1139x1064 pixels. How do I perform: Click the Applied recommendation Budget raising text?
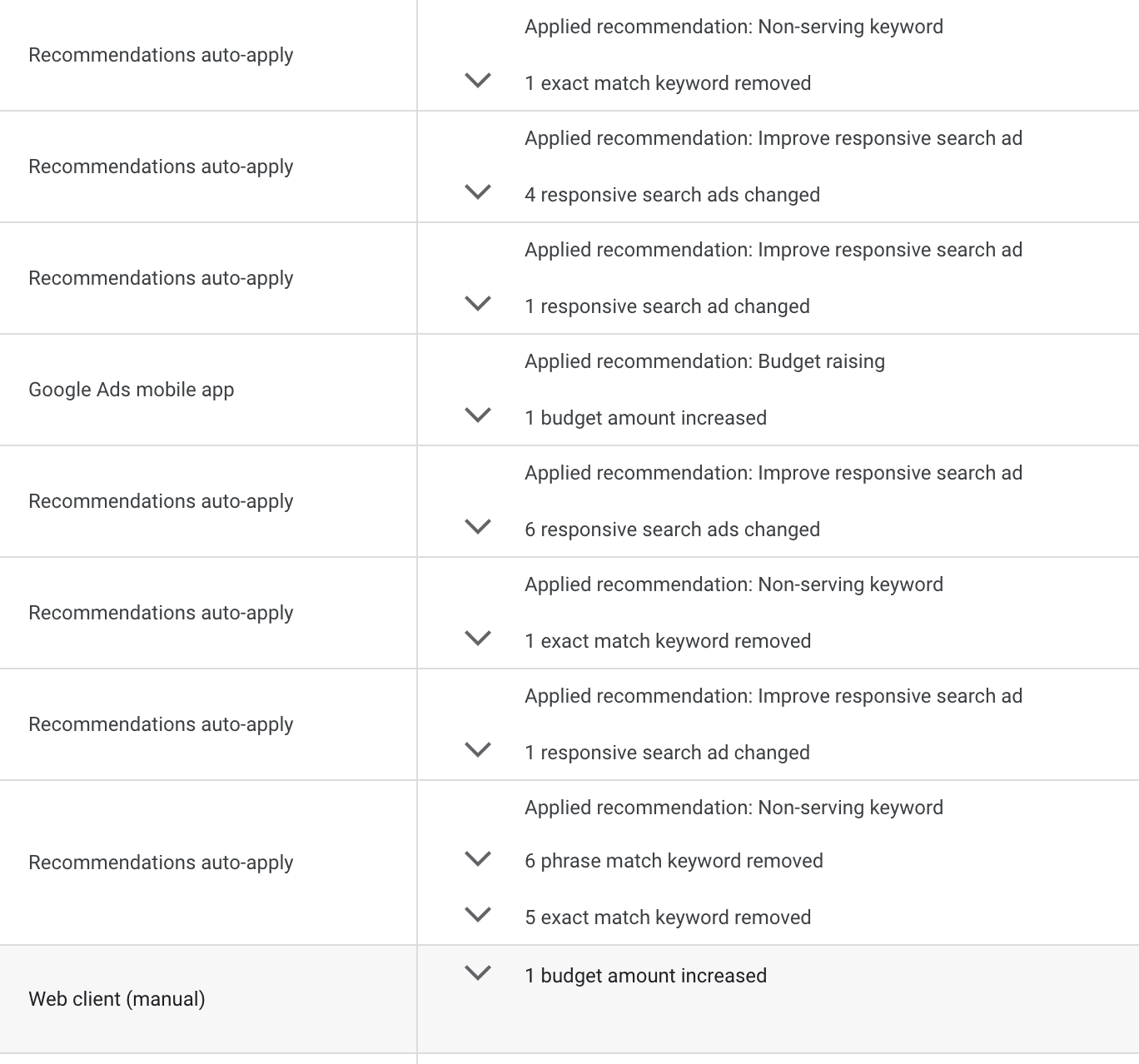point(704,360)
